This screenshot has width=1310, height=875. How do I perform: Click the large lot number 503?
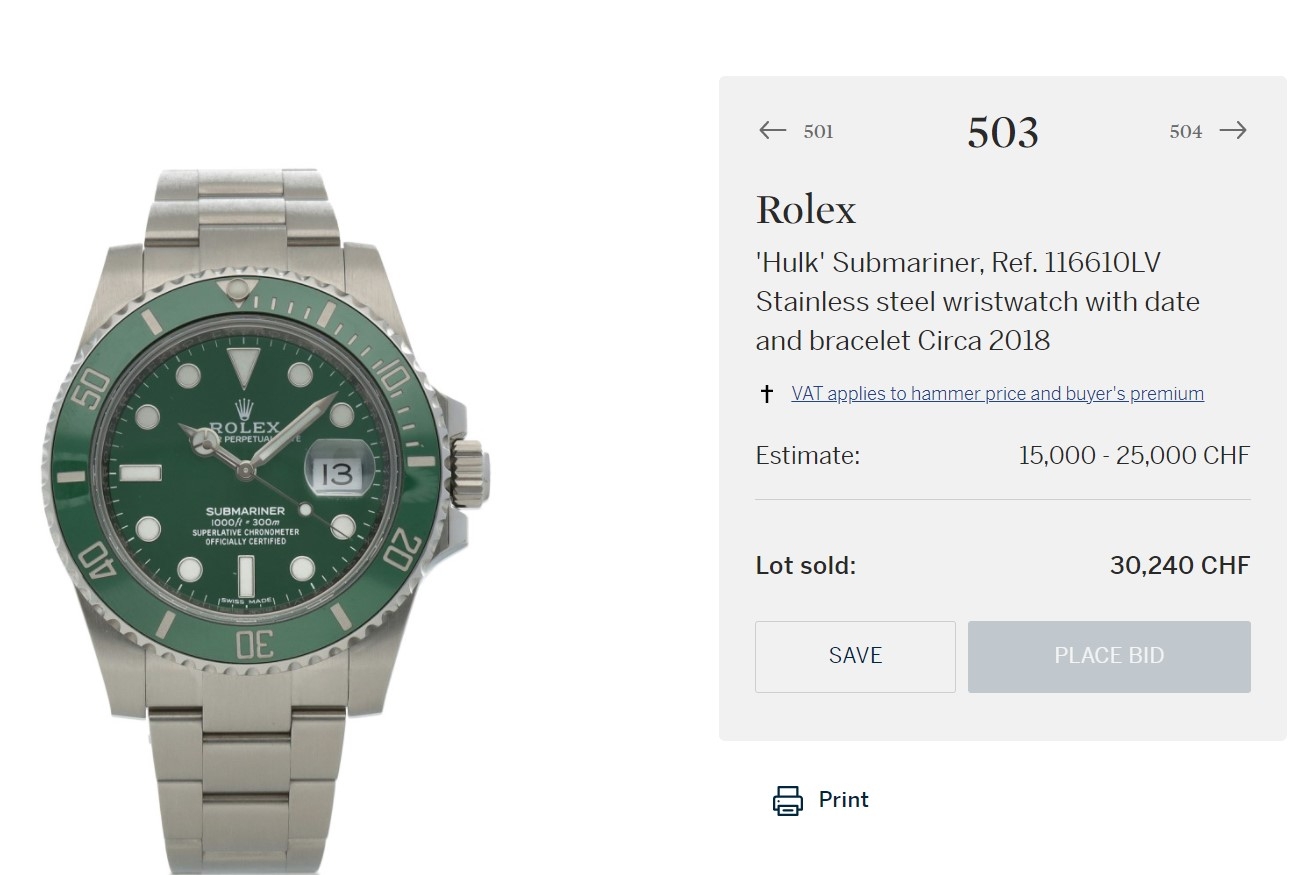pos(1002,132)
